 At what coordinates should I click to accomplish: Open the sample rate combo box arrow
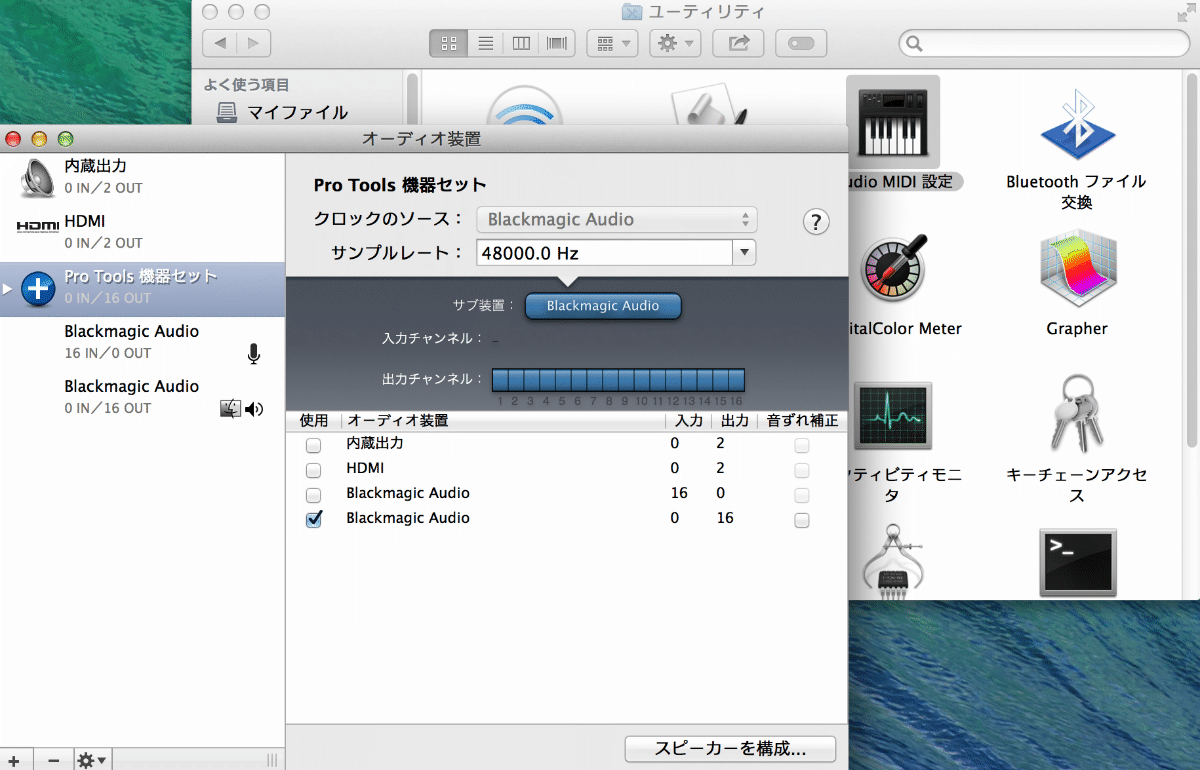[744, 253]
